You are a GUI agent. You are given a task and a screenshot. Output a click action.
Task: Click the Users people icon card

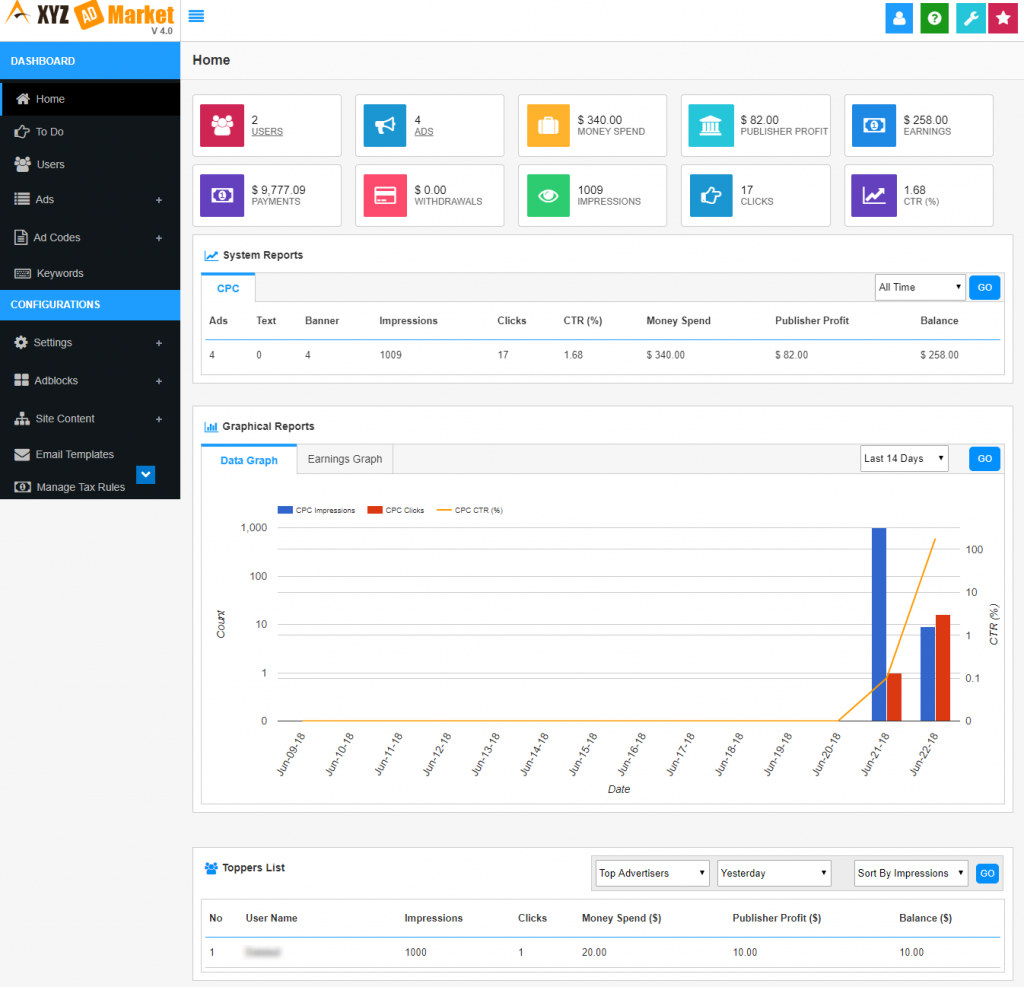click(x=222, y=125)
